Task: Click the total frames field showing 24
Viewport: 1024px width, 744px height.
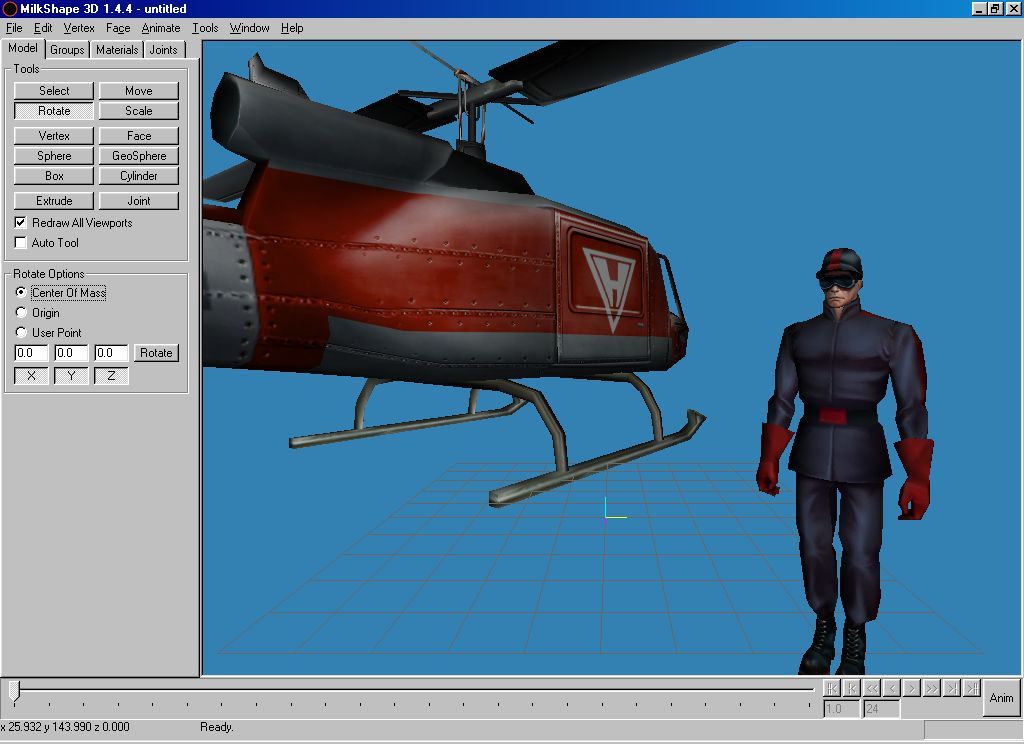Action: click(x=882, y=709)
